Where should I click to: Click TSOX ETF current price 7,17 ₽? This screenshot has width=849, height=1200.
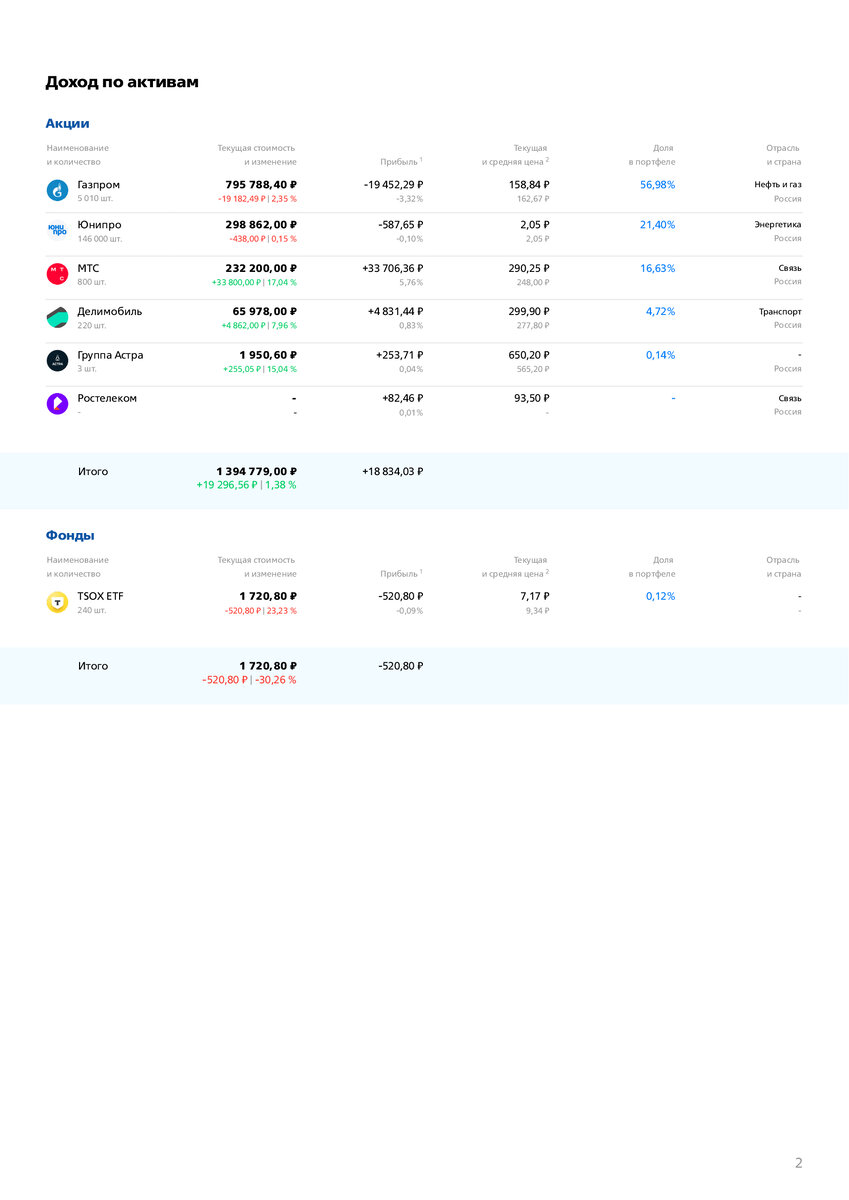pos(535,596)
